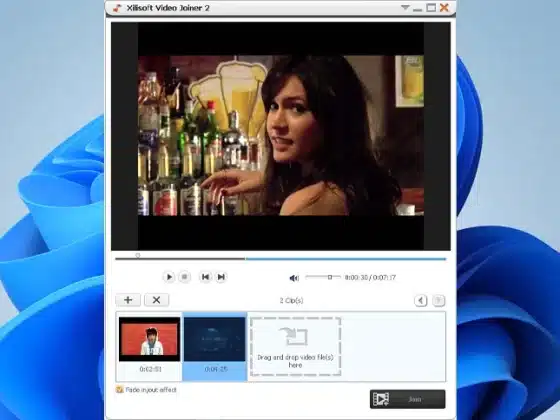Viewport: 560px width, 420px height.
Task: Maximize the Video Joiner window
Action: (x=431, y=8)
